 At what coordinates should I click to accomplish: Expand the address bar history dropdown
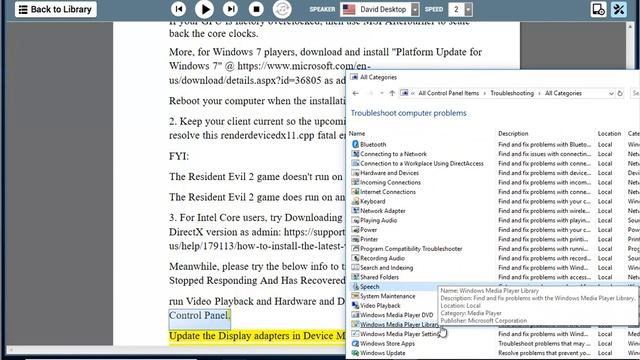(x=611, y=93)
